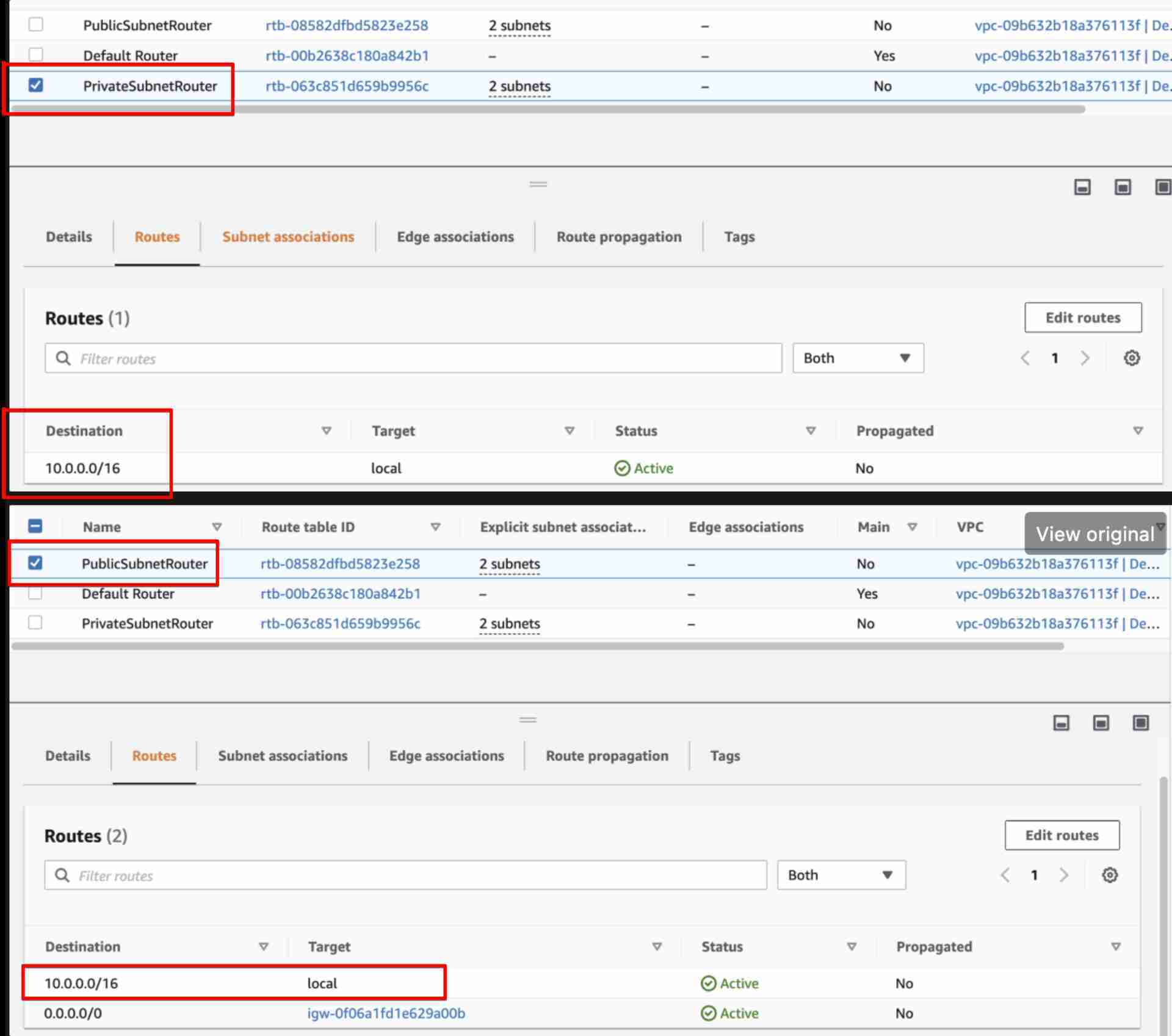Sort by Status in Routes (2) table

[852, 947]
